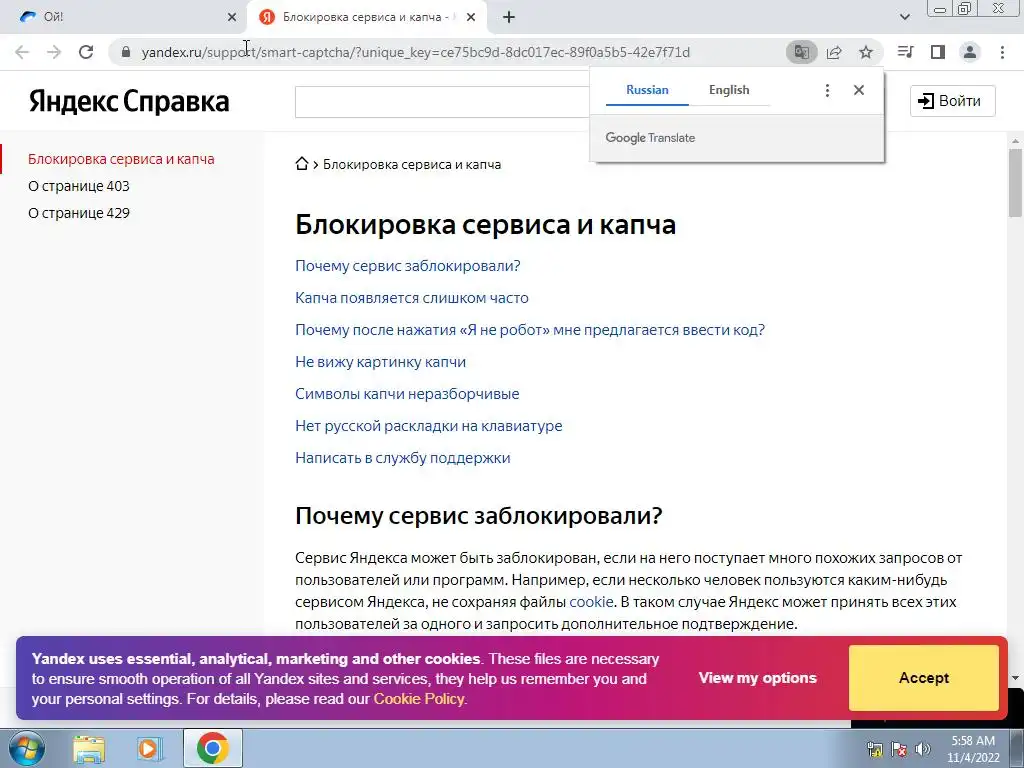Click the scrollbar up arrow

point(1015,140)
